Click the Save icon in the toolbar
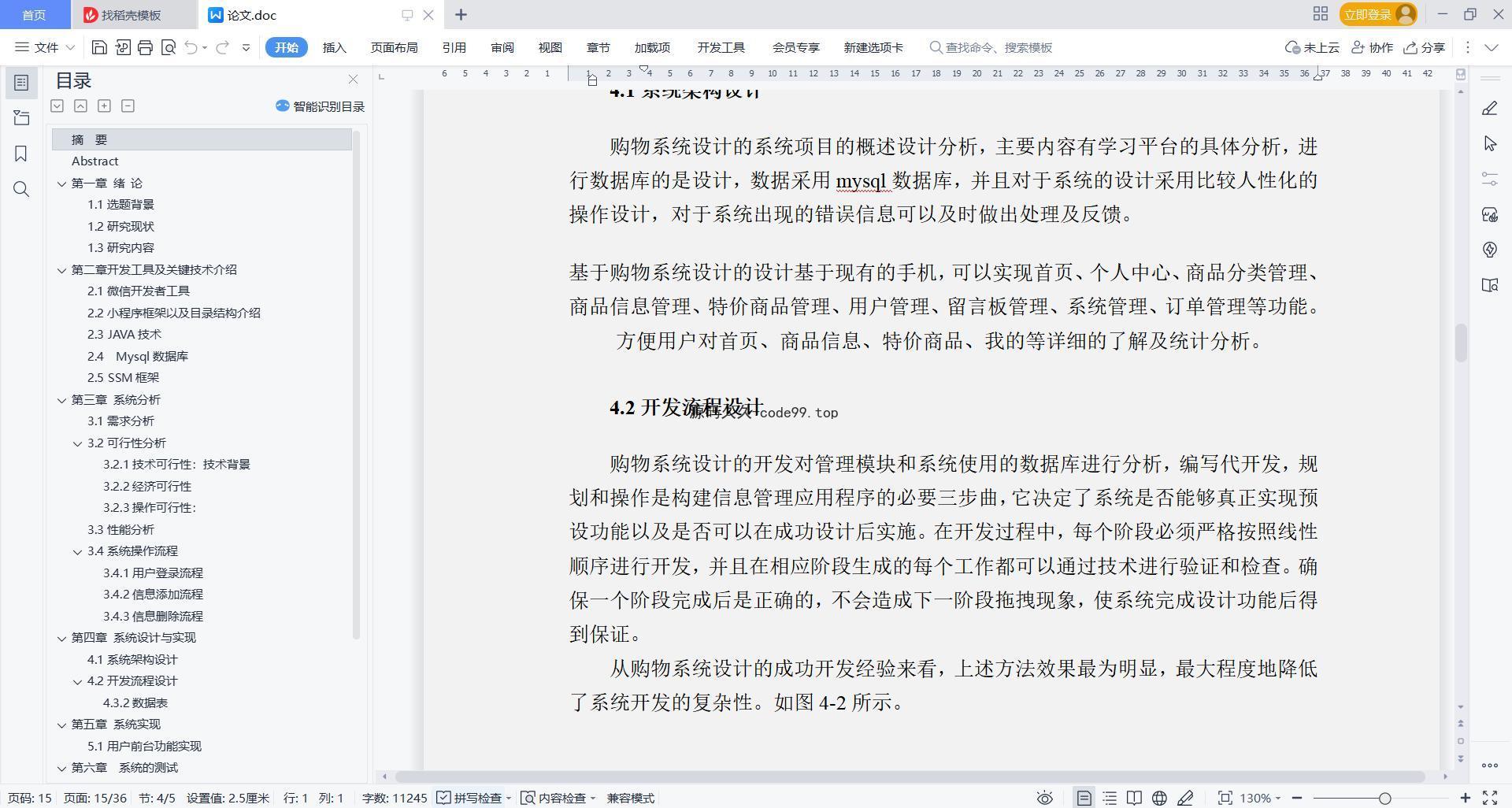This screenshot has height=808, width=1512. [99, 47]
